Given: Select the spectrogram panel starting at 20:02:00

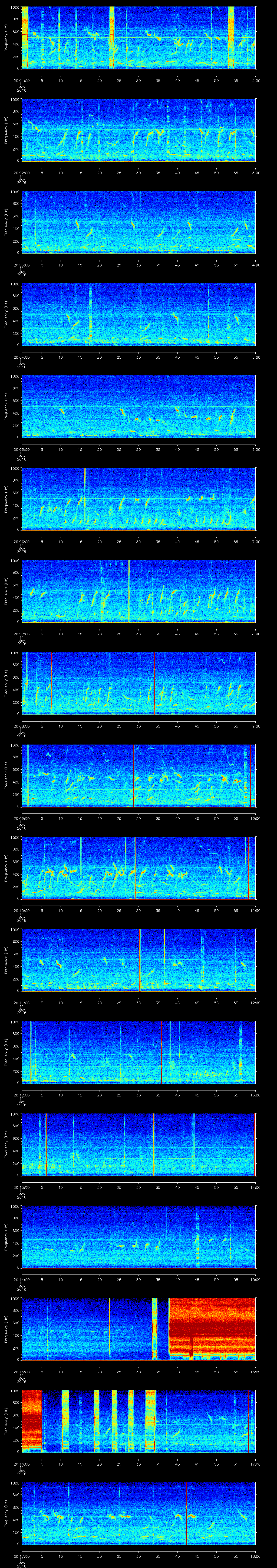Looking at the screenshot, I should point(138,130).
